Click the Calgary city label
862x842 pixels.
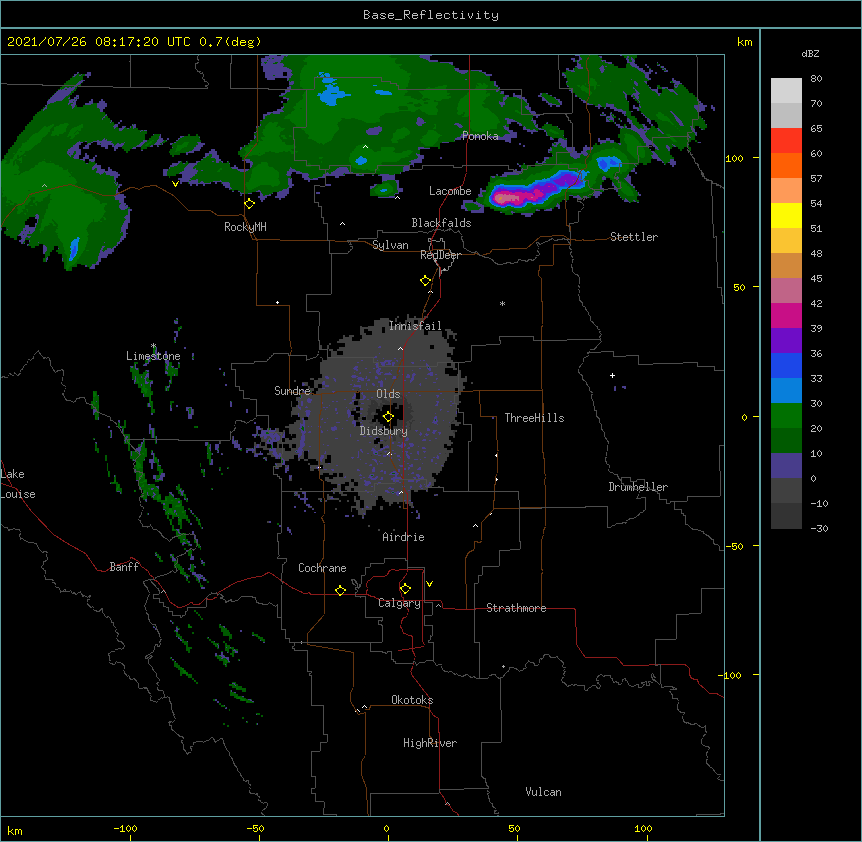(x=399, y=603)
